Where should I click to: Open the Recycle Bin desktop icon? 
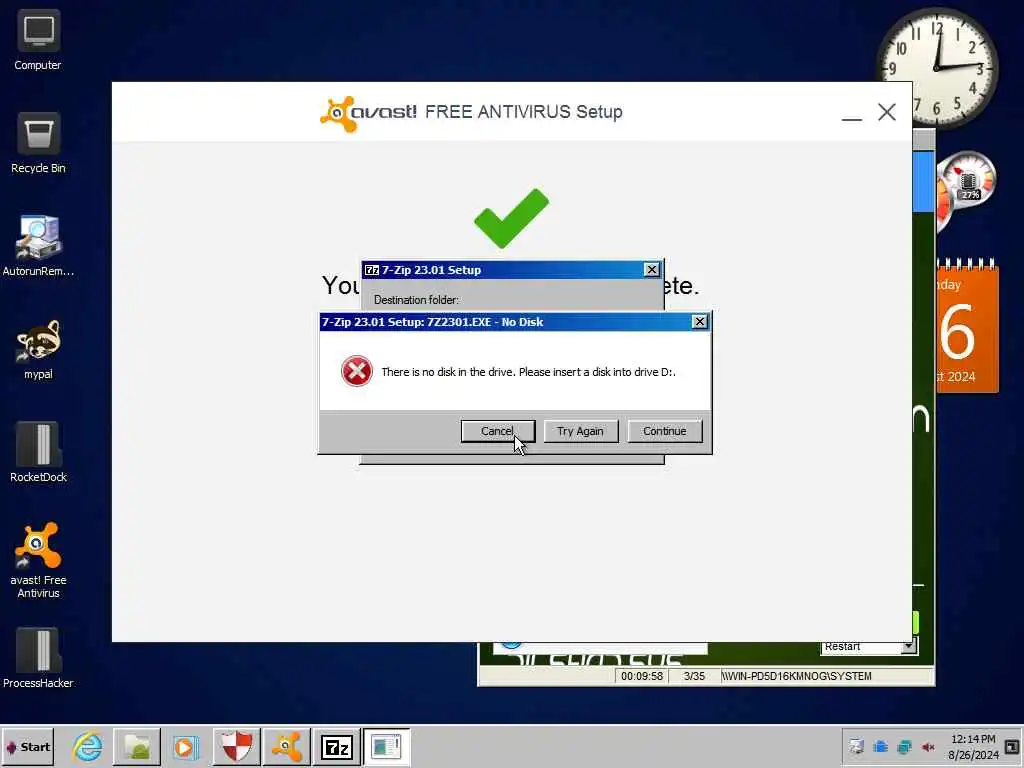(x=38, y=143)
